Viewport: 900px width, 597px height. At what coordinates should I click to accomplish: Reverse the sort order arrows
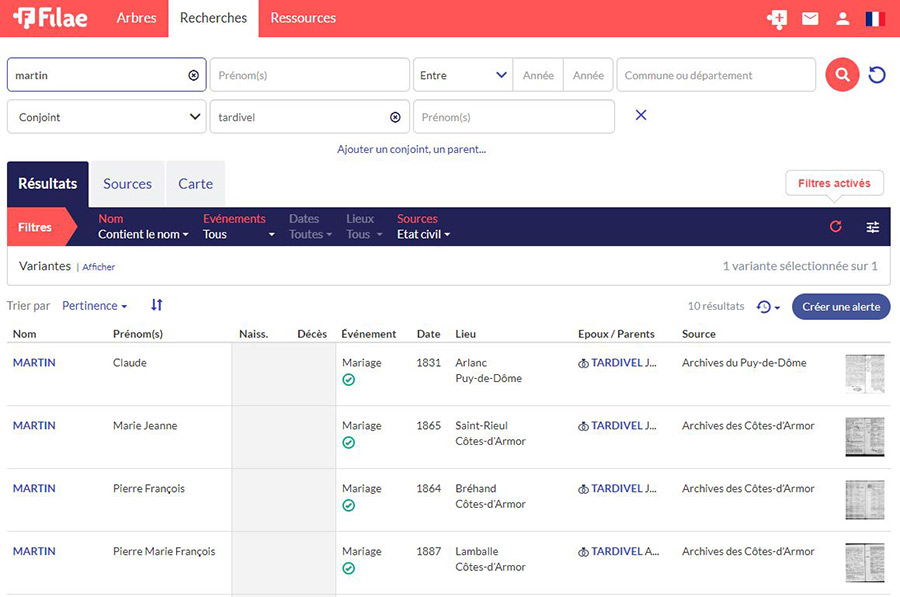point(157,305)
